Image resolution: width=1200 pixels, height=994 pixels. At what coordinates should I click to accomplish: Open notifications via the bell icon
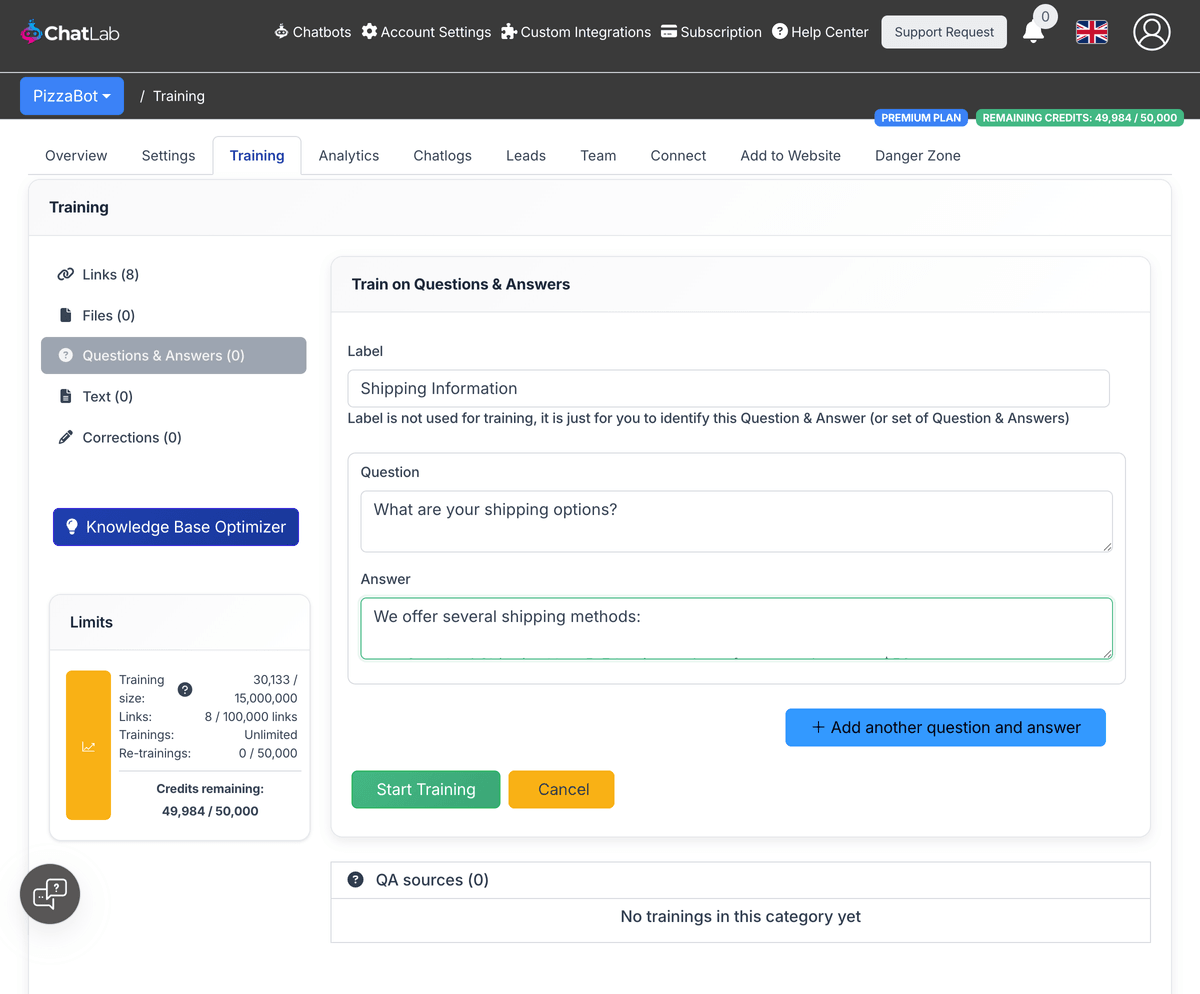click(x=1035, y=32)
